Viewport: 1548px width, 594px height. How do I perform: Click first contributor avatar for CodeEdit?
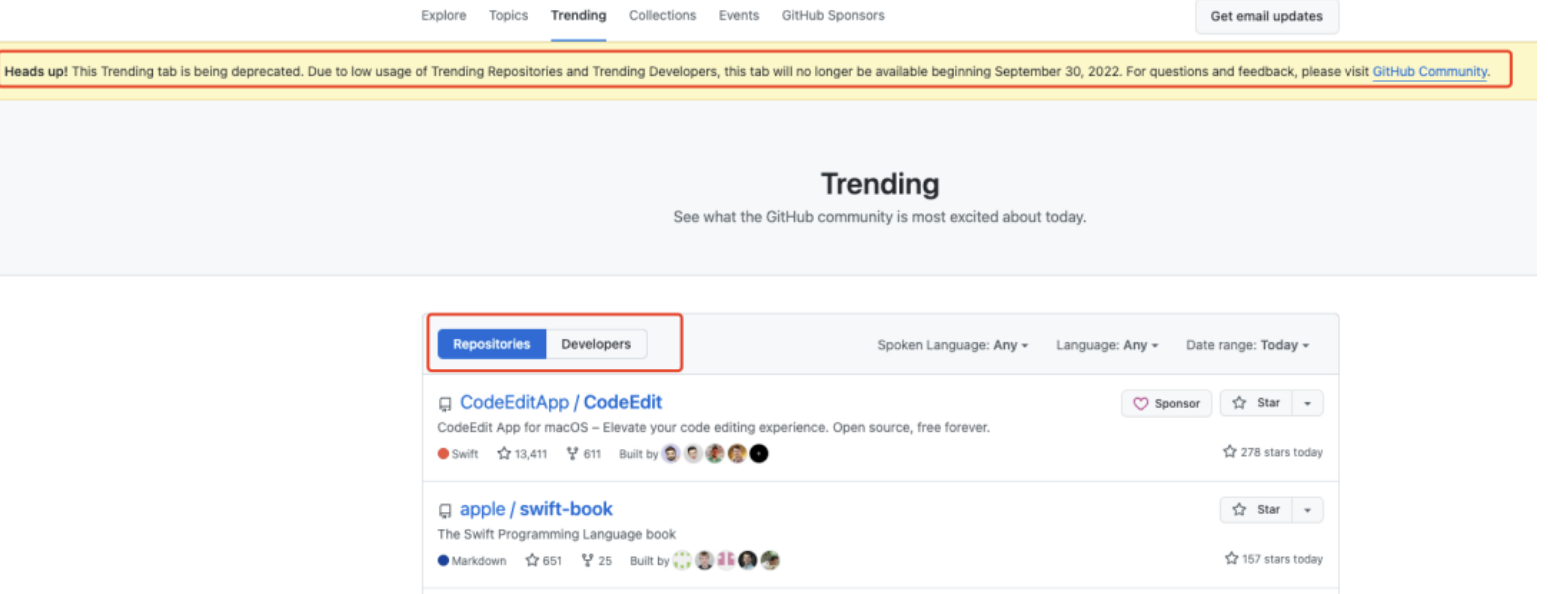[x=671, y=453]
